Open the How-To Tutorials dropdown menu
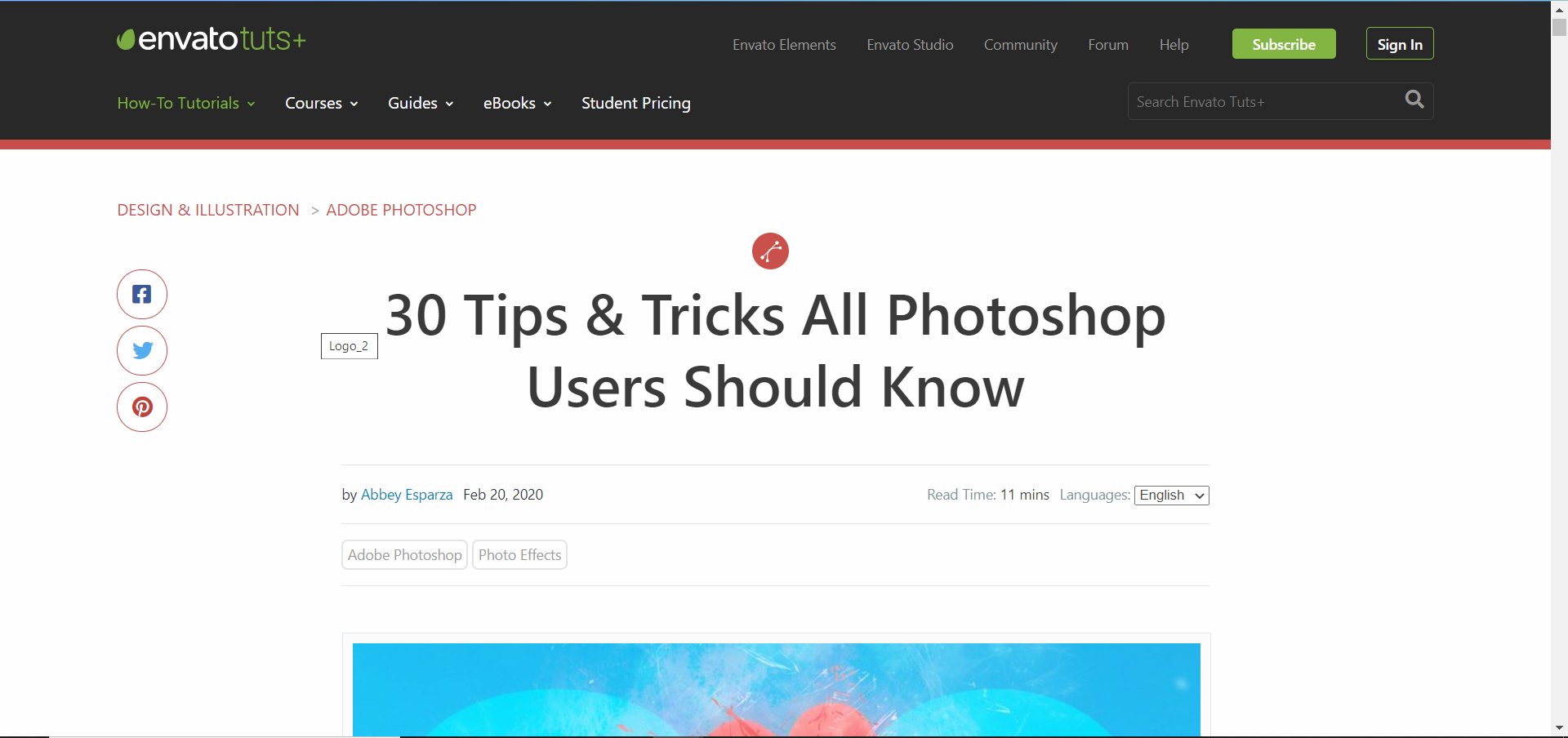This screenshot has height=738, width=1568. tap(186, 103)
